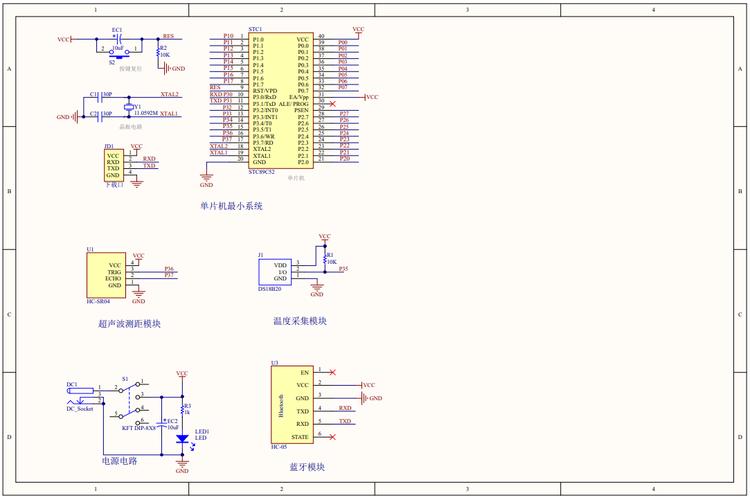Click the VCC port above the power circuit
Screen dimensions: 750x500
(182, 374)
